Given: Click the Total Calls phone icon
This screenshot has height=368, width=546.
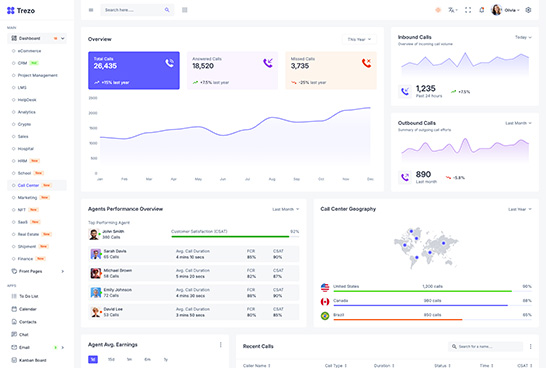Looking at the screenshot, I should (x=169, y=63).
